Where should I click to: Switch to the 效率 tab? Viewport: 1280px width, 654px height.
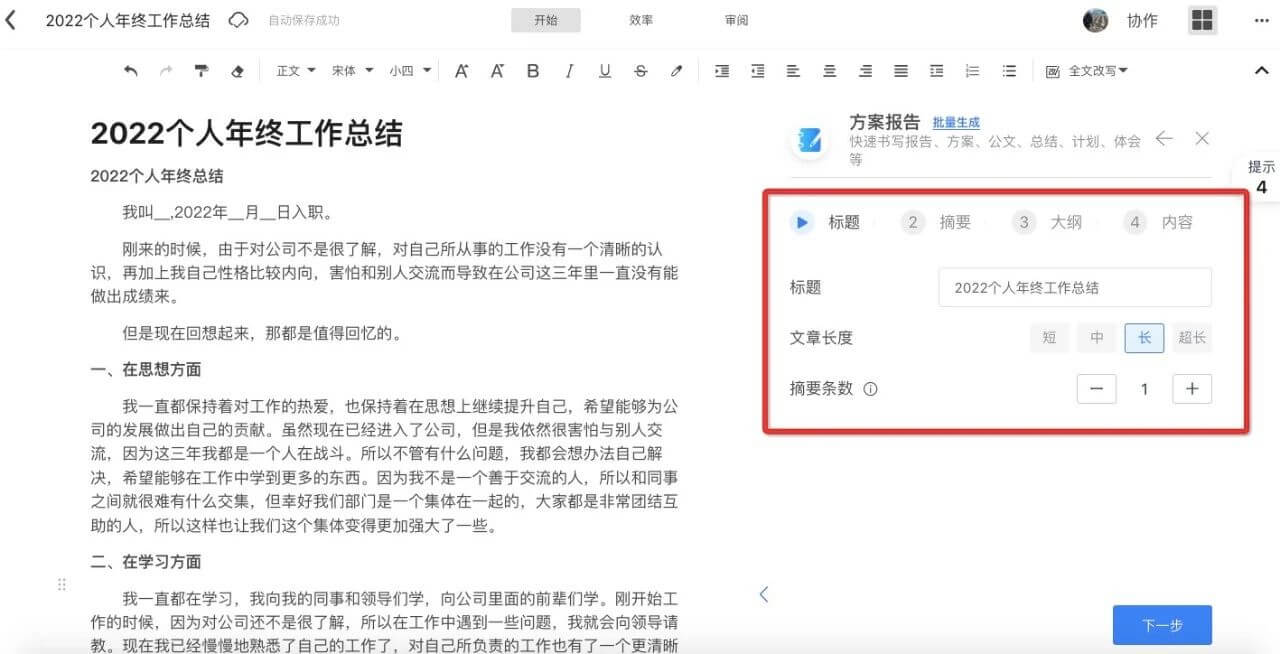point(641,20)
